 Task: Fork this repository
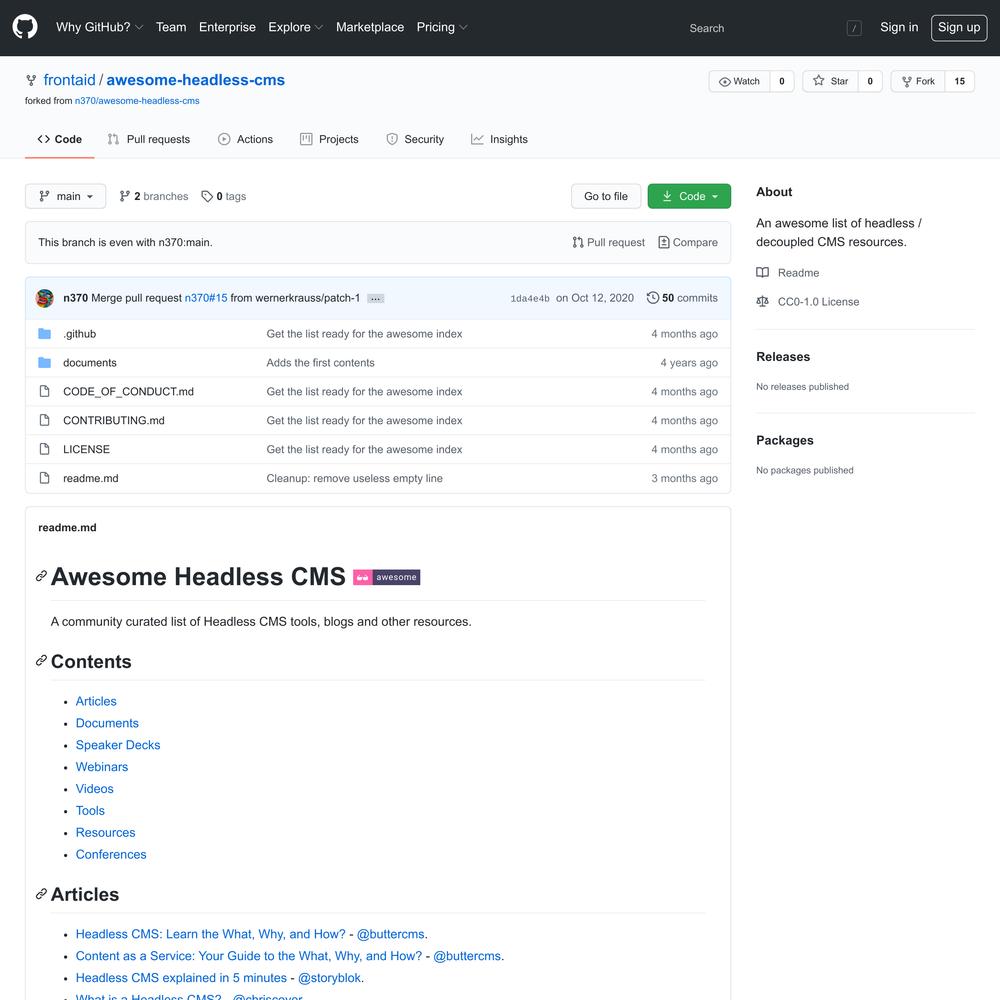918,81
